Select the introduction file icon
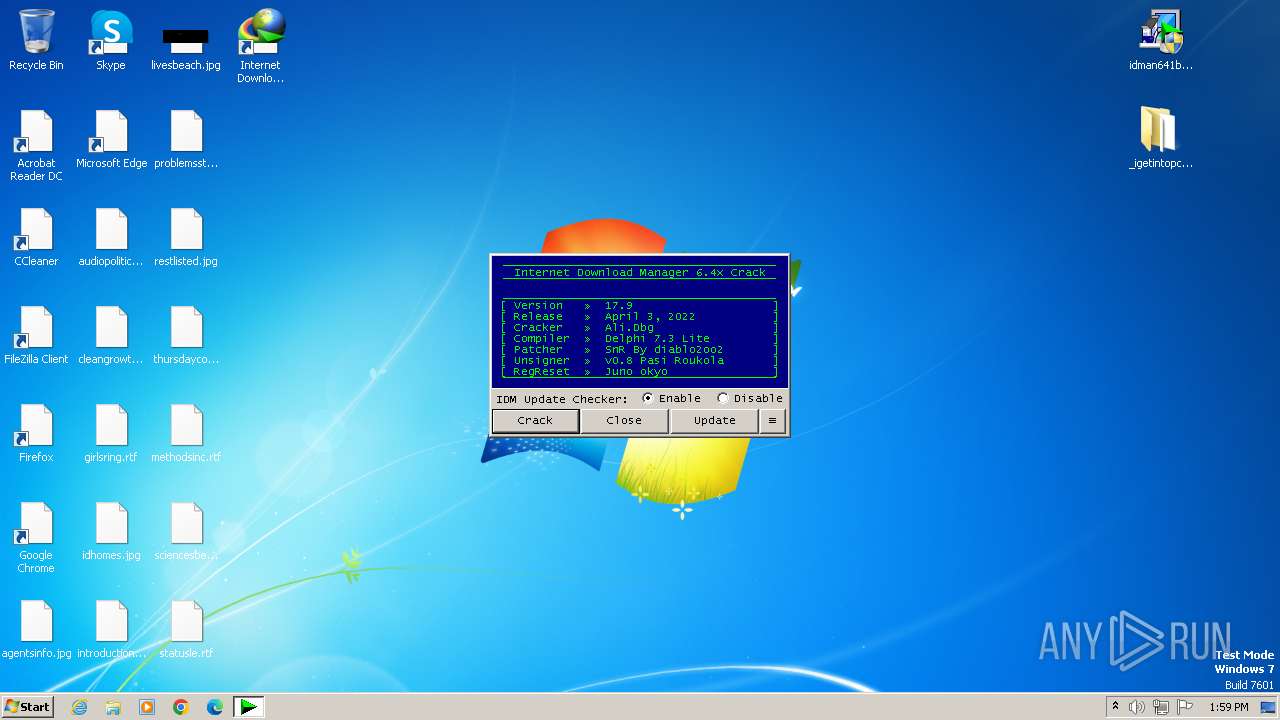Viewport: 1280px width, 720px height. (111, 630)
